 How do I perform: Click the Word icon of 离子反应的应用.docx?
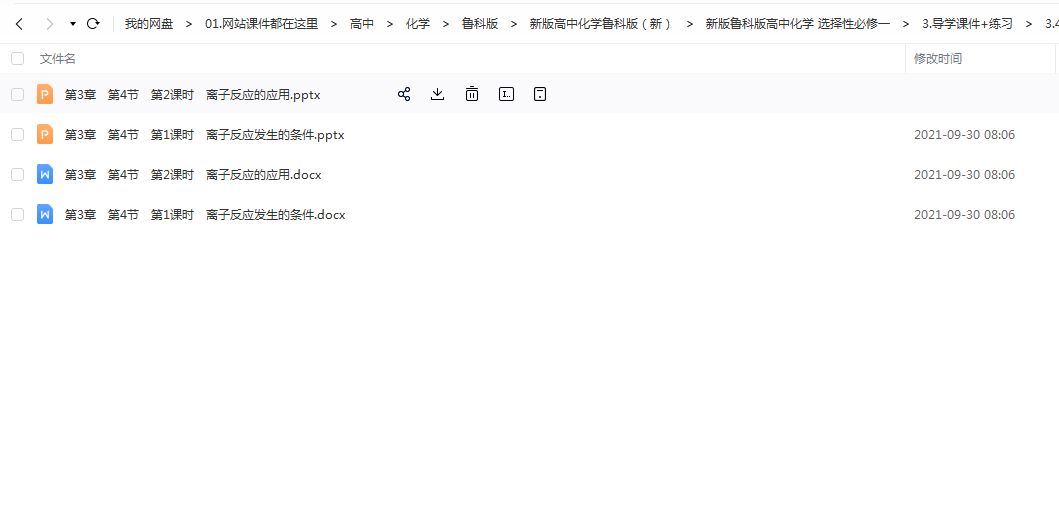coord(45,174)
